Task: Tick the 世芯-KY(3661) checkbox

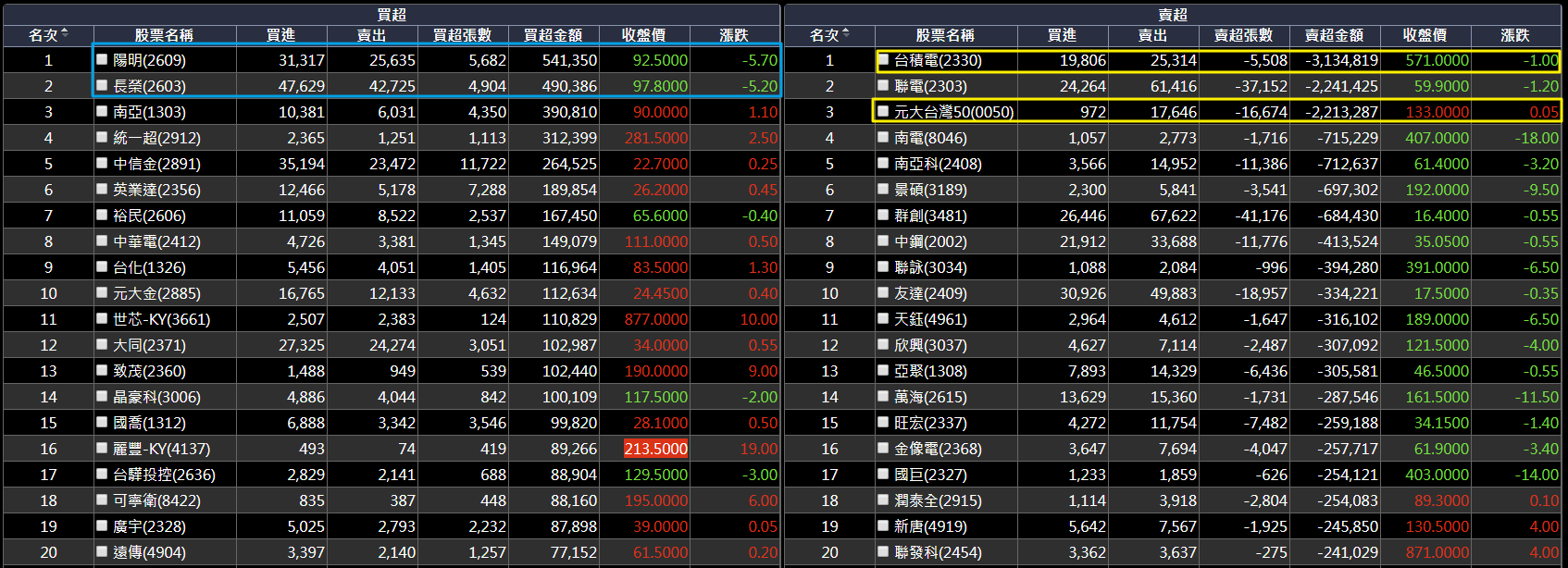Action: (103, 319)
